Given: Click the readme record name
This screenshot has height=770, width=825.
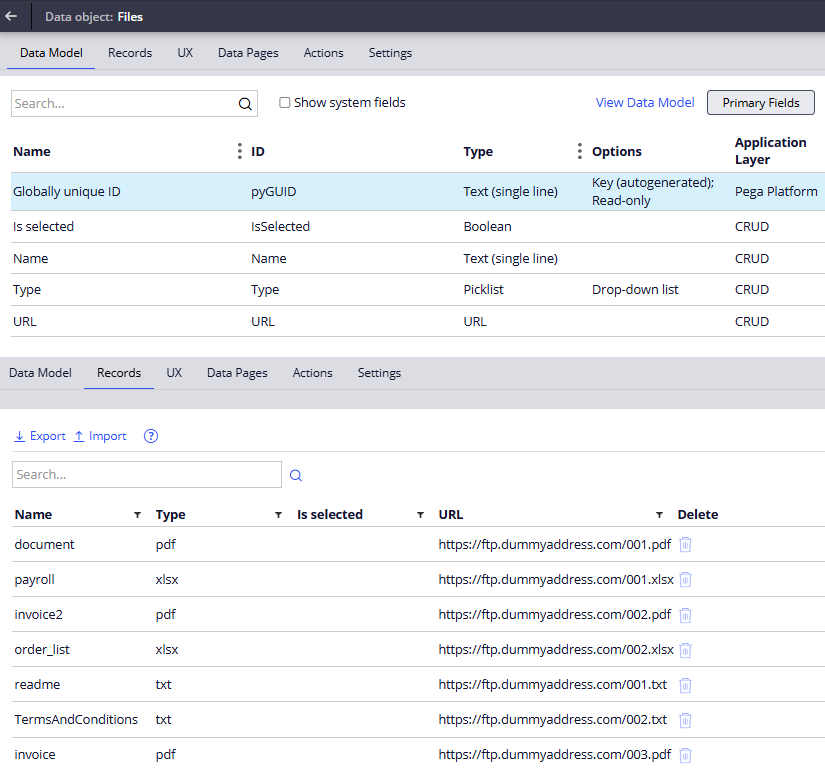Looking at the screenshot, I should (37, 685).
